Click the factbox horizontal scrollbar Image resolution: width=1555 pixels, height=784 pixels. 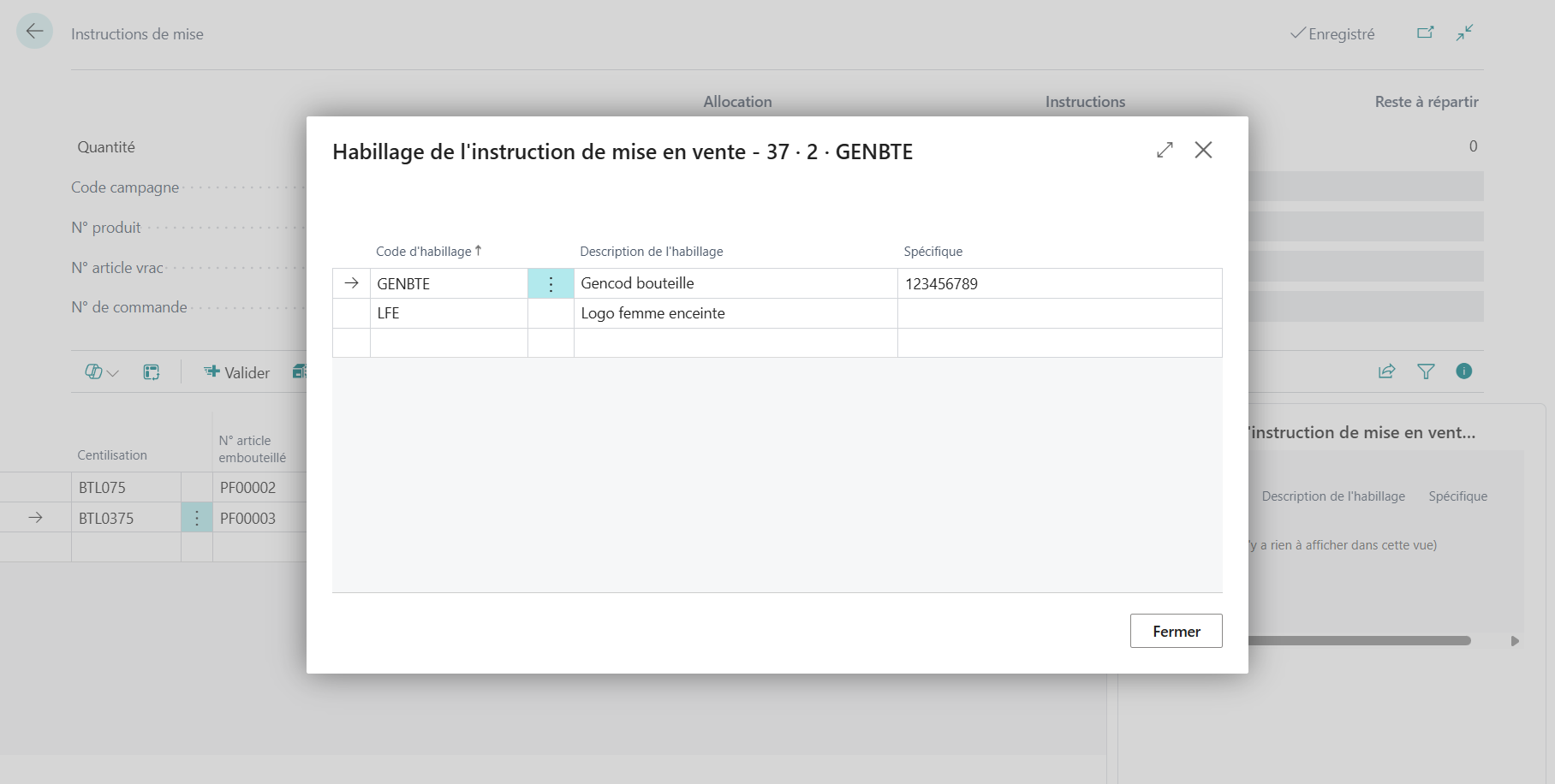click(x=1360, y=640)
